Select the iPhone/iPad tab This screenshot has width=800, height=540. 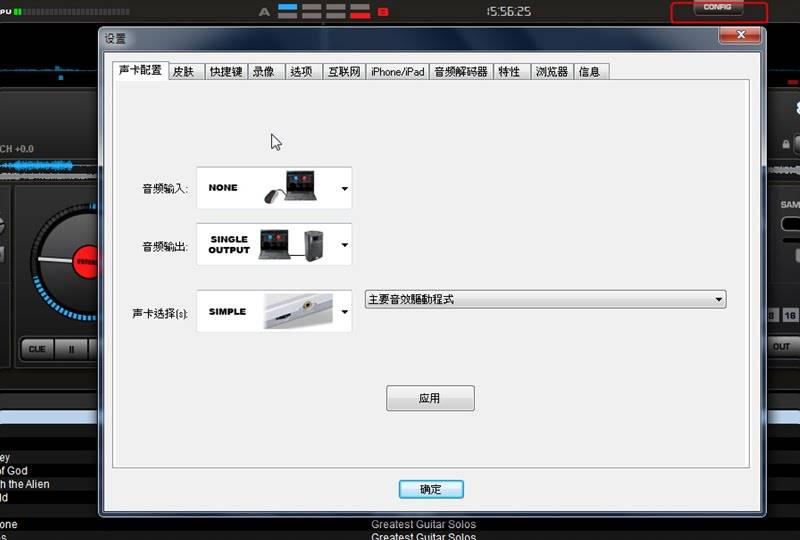397,72
